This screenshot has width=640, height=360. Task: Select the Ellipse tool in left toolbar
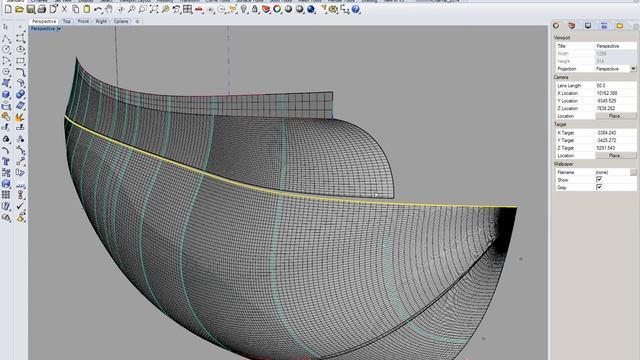pyautogui.click(x=20, y=49)
